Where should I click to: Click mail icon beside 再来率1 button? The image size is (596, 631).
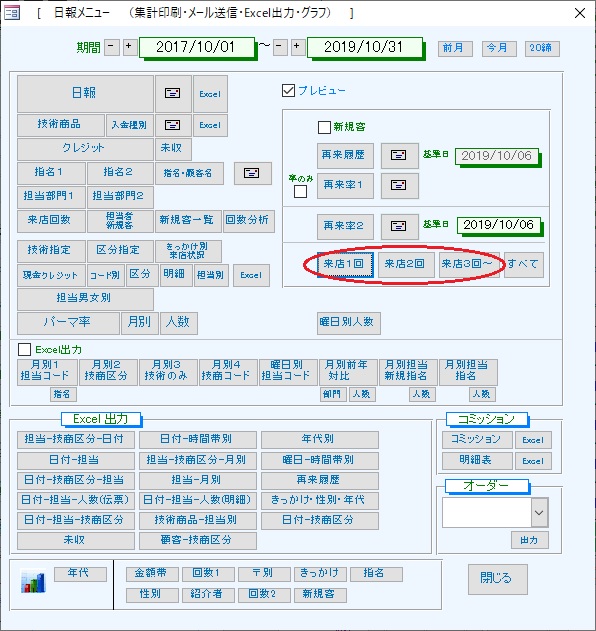point(399,186)
